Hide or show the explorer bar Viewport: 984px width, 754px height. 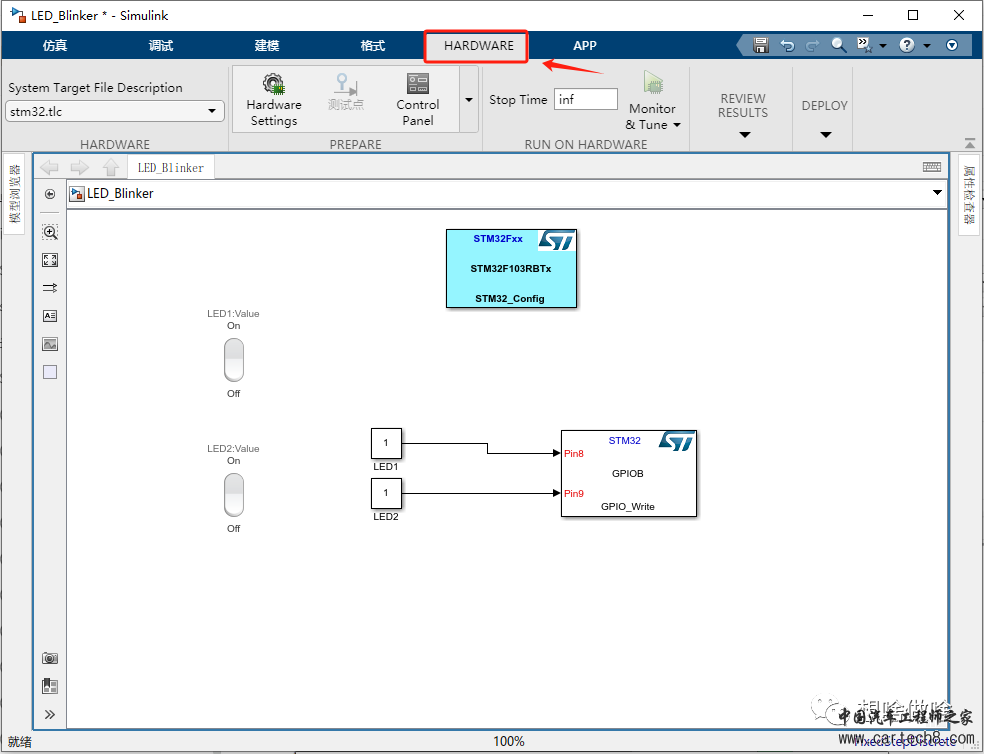50,194
